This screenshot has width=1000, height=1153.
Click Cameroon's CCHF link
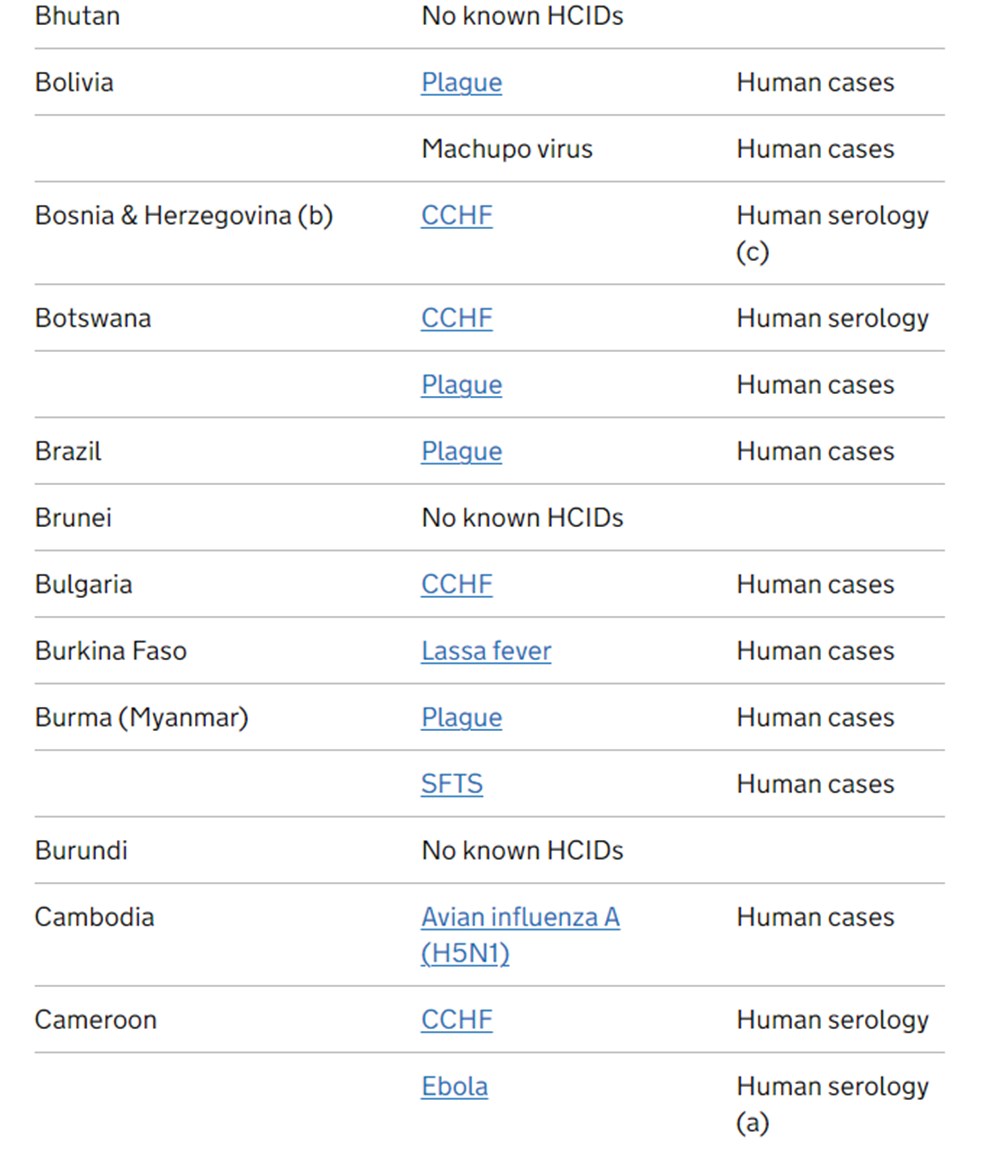[x=456, y=1021]
